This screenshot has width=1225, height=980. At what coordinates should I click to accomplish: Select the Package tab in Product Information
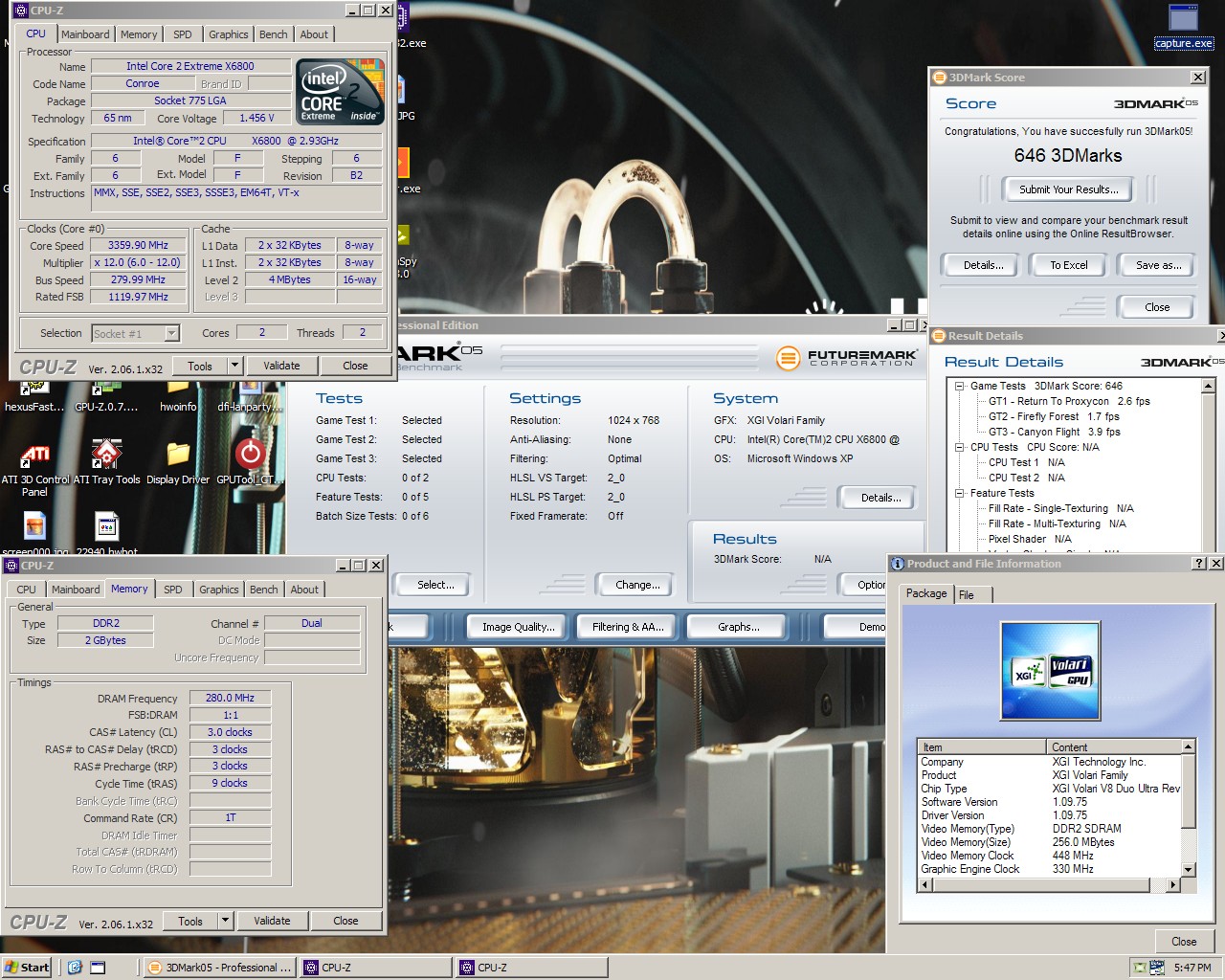(926, 593)
